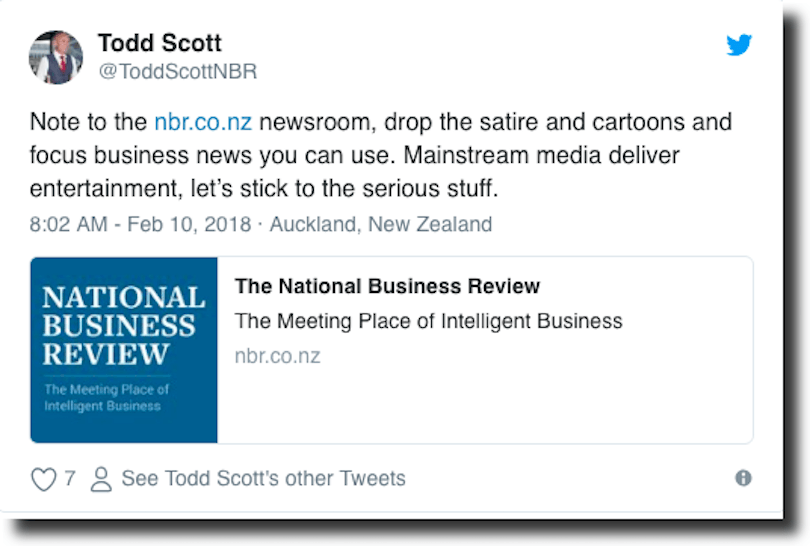See Todd Scott's other Tweets
Image resolution: width=810 pixels, height=546 pixels.
coord(263,479)
